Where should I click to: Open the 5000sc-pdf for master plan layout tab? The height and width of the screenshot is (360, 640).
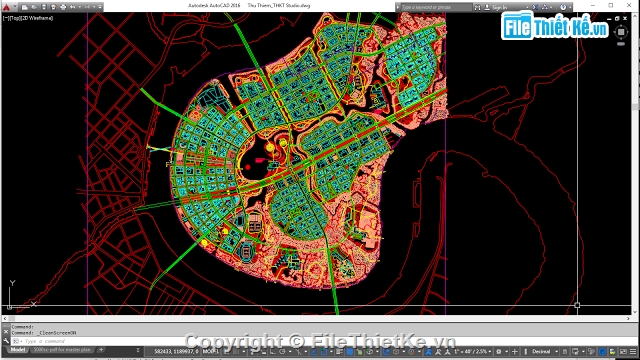pos(62,350)
